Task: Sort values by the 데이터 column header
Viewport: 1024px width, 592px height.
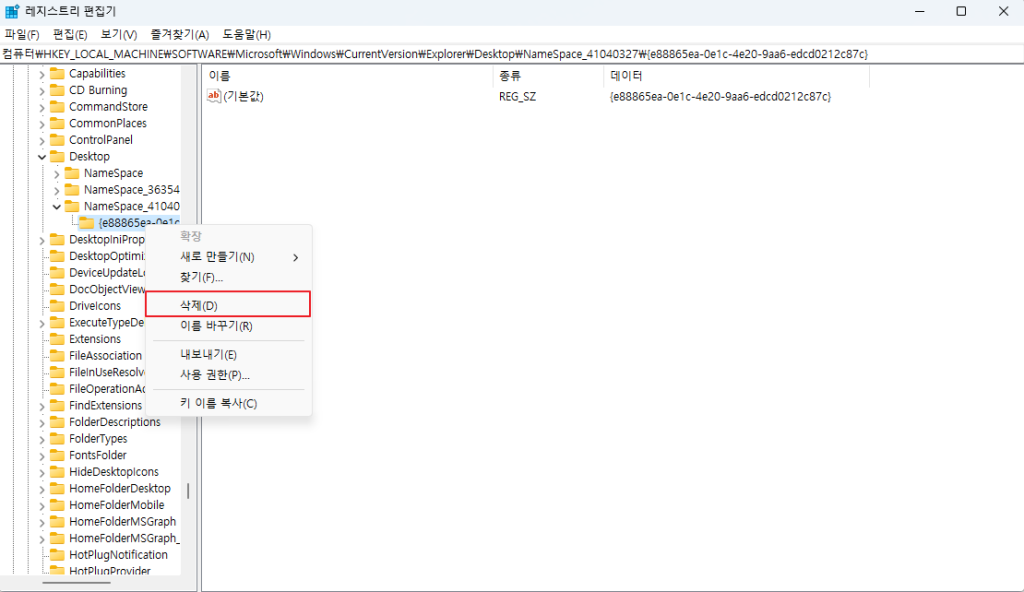Action: tap(737, 76)
